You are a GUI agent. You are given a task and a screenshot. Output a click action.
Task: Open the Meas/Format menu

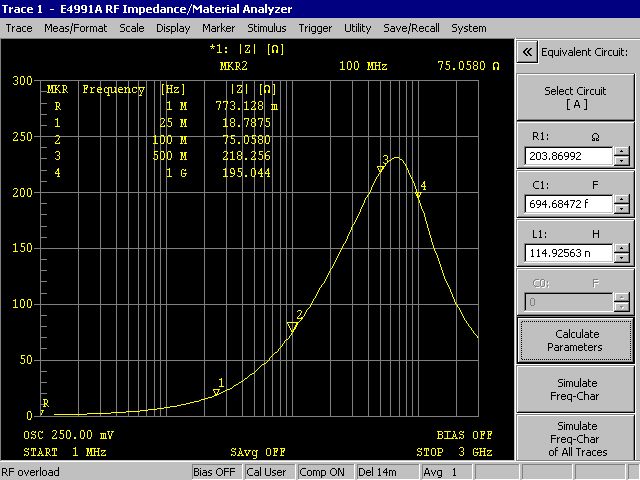(x=76, y=28)
